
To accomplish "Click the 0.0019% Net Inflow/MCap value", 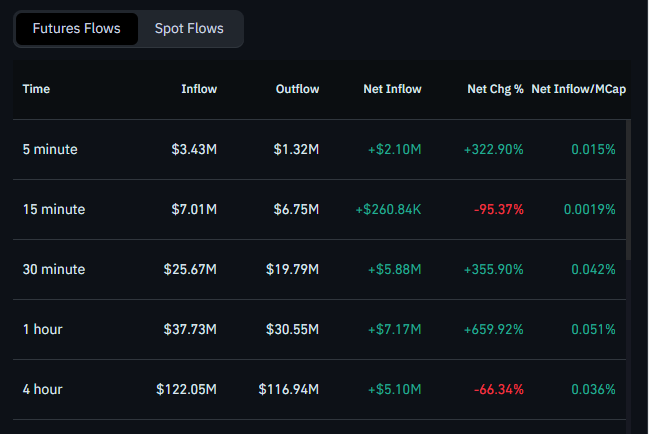I will pyautogui.click(x=589, y=209).
